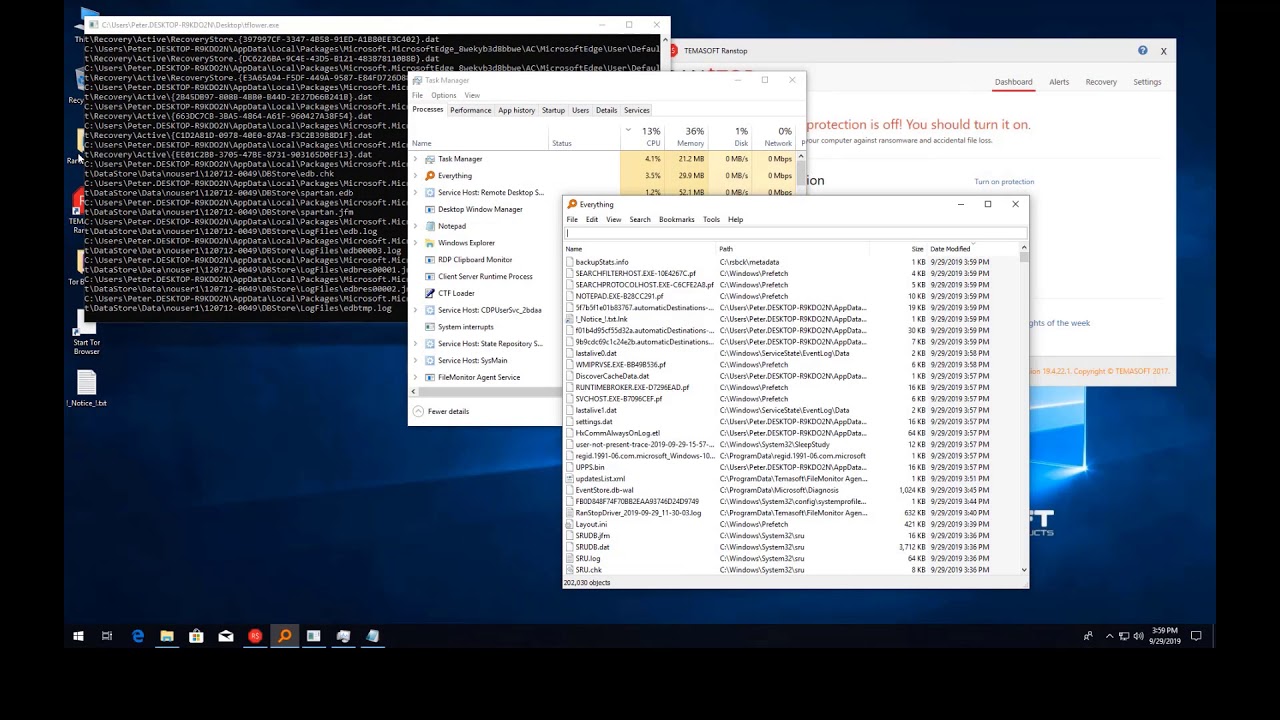
Task: Click the Ranstop help question mark icon
Action: click(1143, 50)
